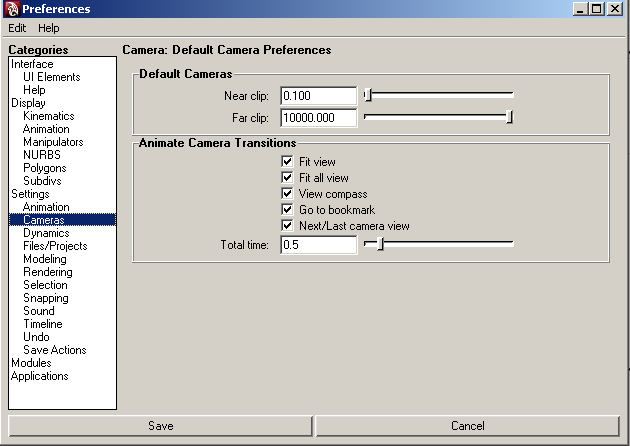Image resolution: width=630 pixels, height=446 pixels.
Task: Select the Undo category
Action: 36,337
